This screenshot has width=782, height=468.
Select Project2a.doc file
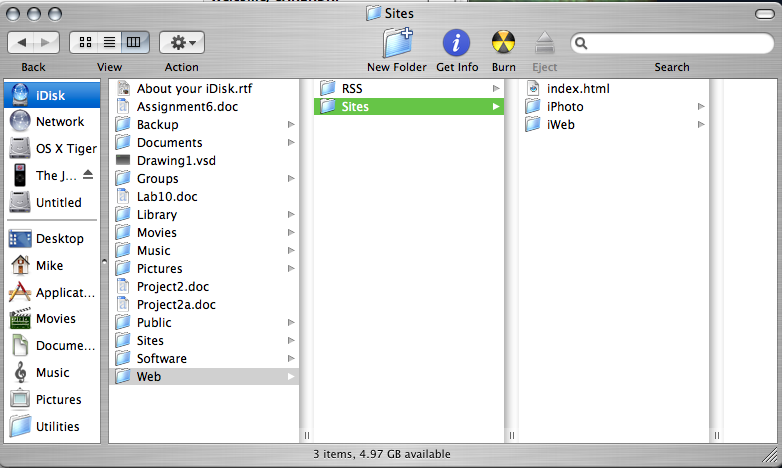point(204,304)
